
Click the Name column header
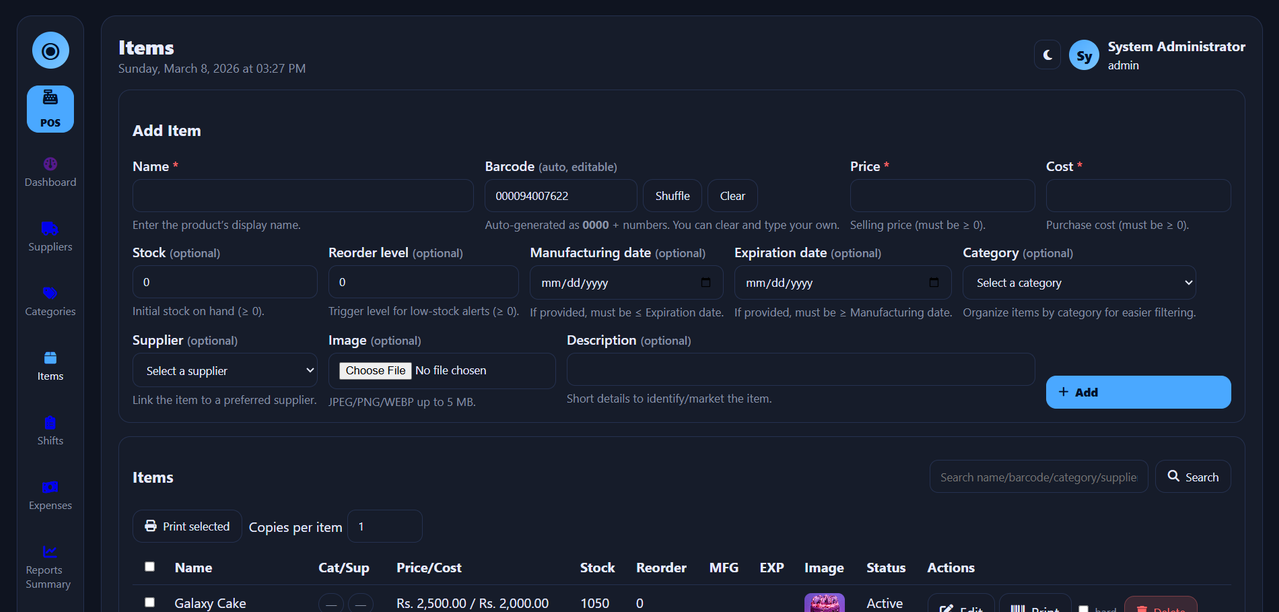(x=193, y=567)
